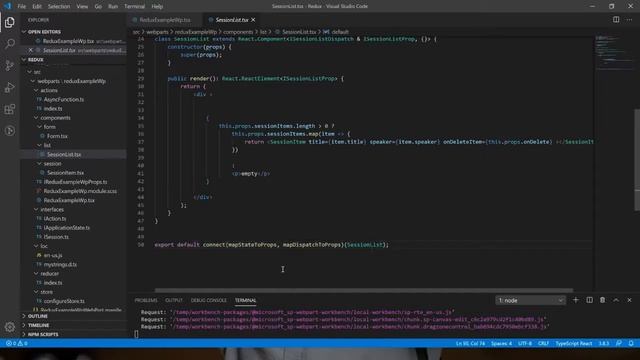This screenshot has height=360, width=640.
Task: Open the Terminal menu
Action: (134, 7)
